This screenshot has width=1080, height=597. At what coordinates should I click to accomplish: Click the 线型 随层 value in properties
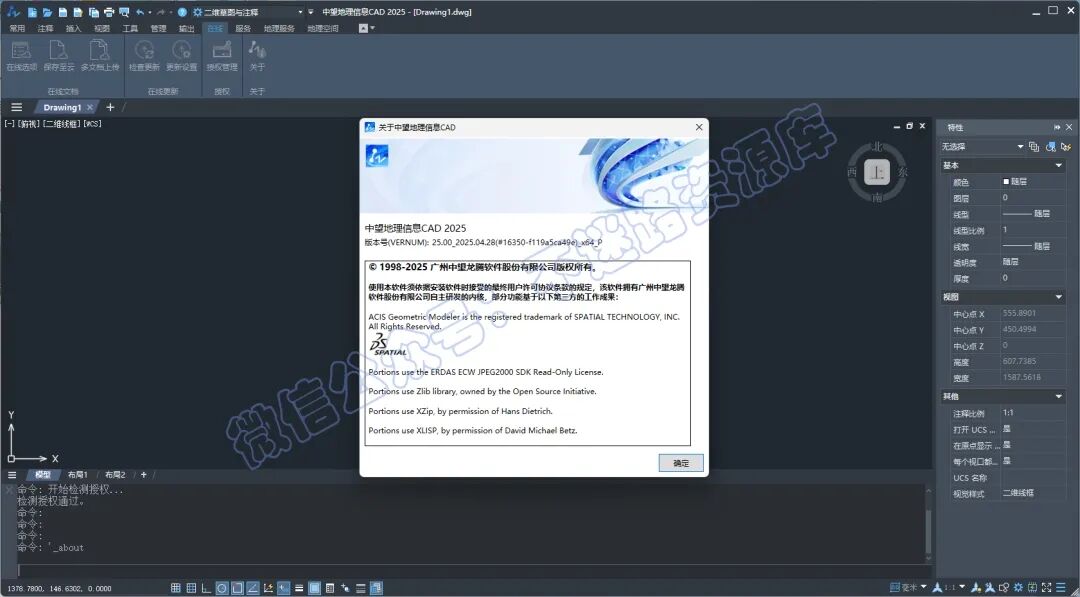(x=1032, y=214)
